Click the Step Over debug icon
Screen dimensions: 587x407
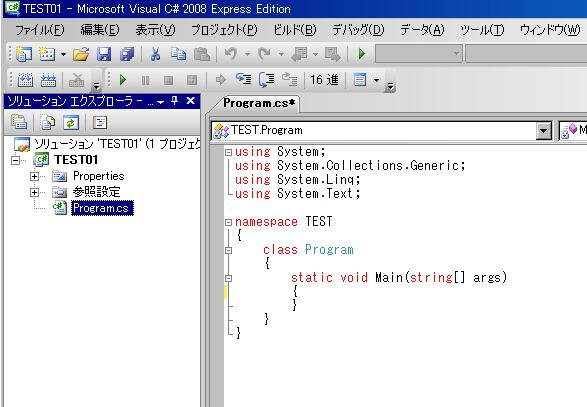click(267, 79)
